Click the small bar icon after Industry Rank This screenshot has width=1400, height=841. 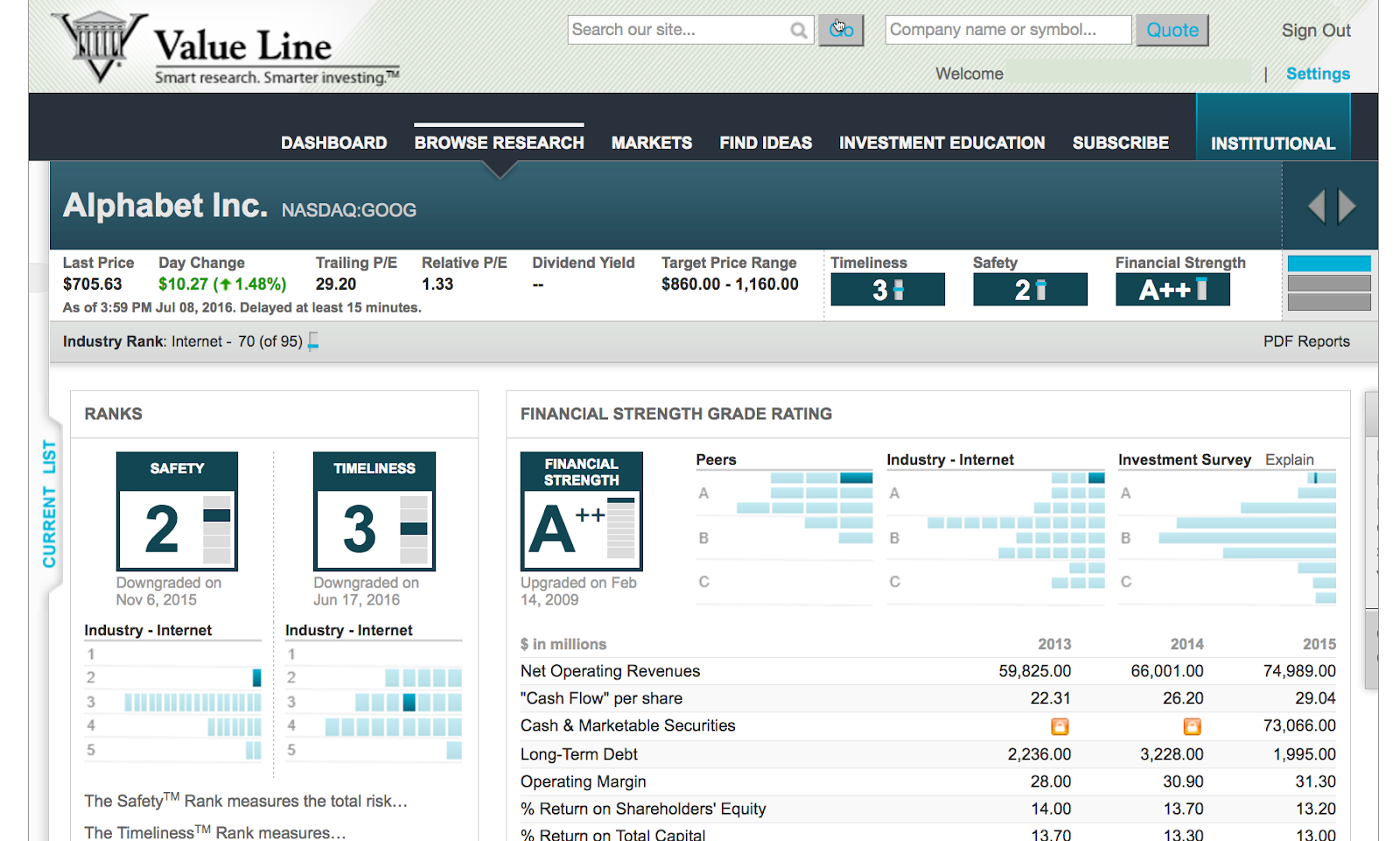click(313, 341)
